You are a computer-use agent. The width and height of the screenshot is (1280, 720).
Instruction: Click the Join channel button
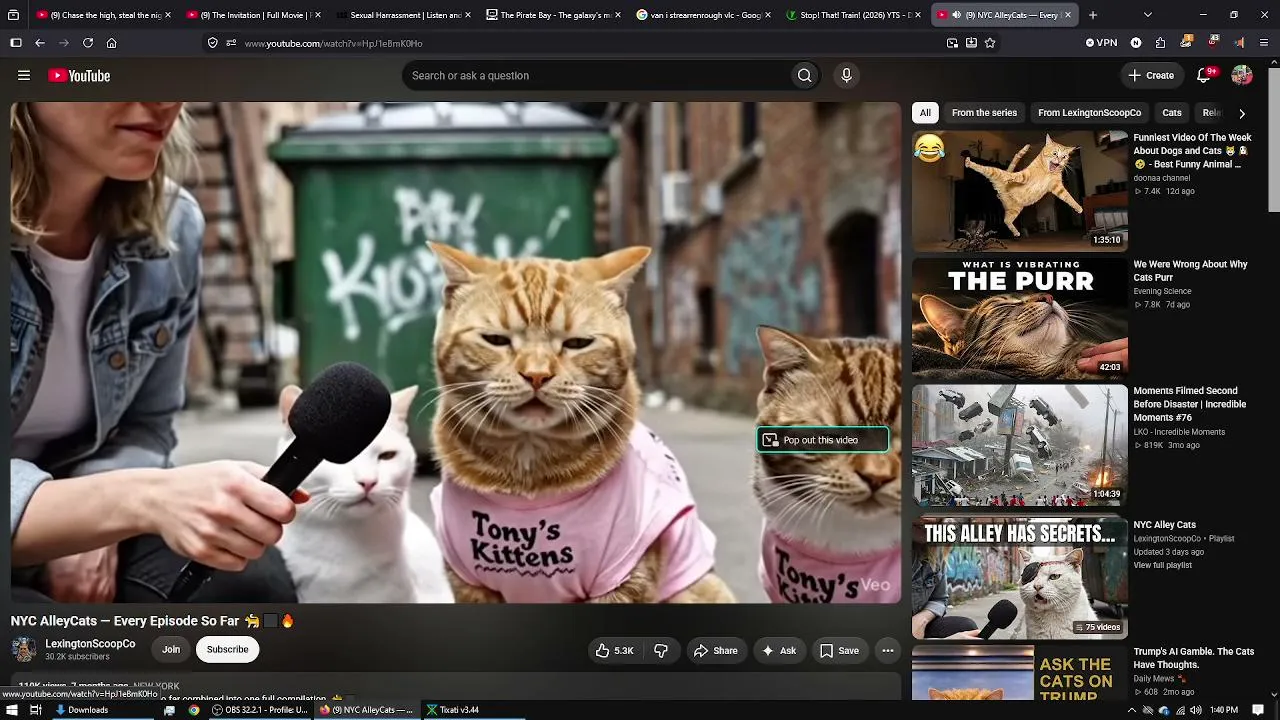tap(171, 650)
